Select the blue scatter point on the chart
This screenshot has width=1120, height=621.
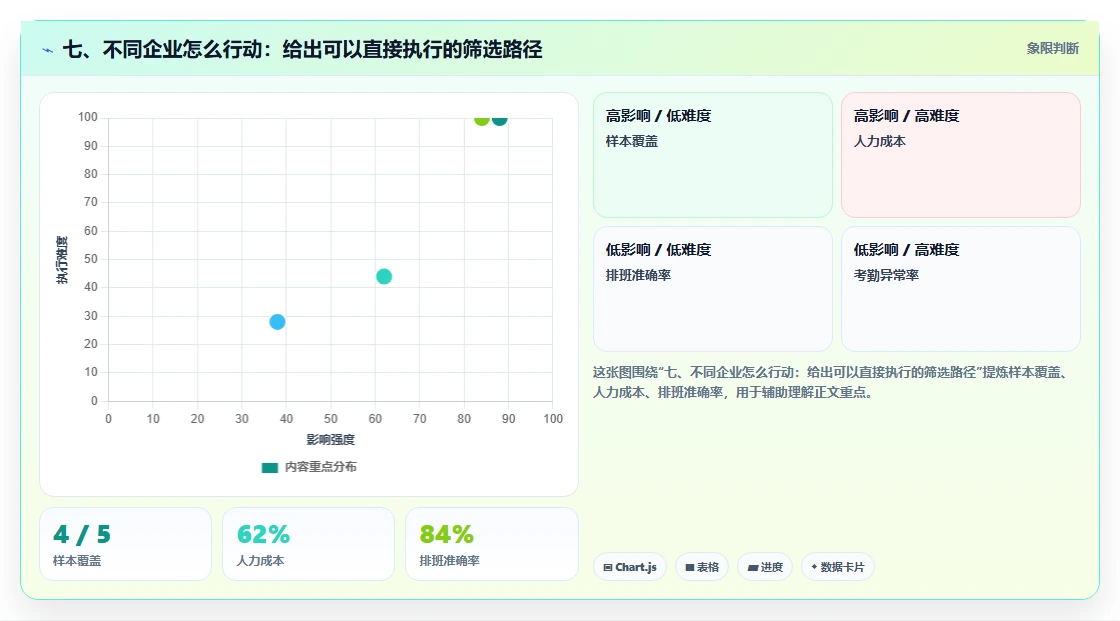click(277, 322)
